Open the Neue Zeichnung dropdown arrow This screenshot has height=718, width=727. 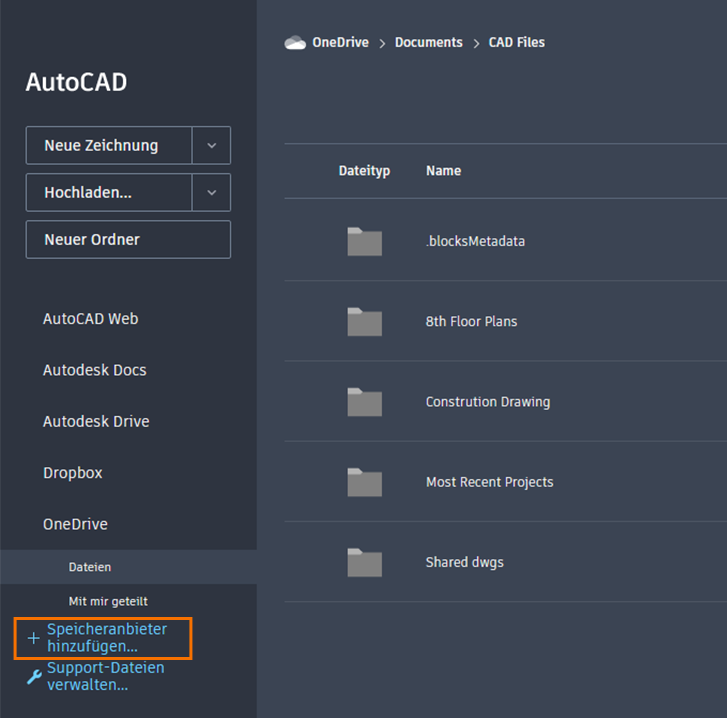pyautogui.click(x=211, y=146)
